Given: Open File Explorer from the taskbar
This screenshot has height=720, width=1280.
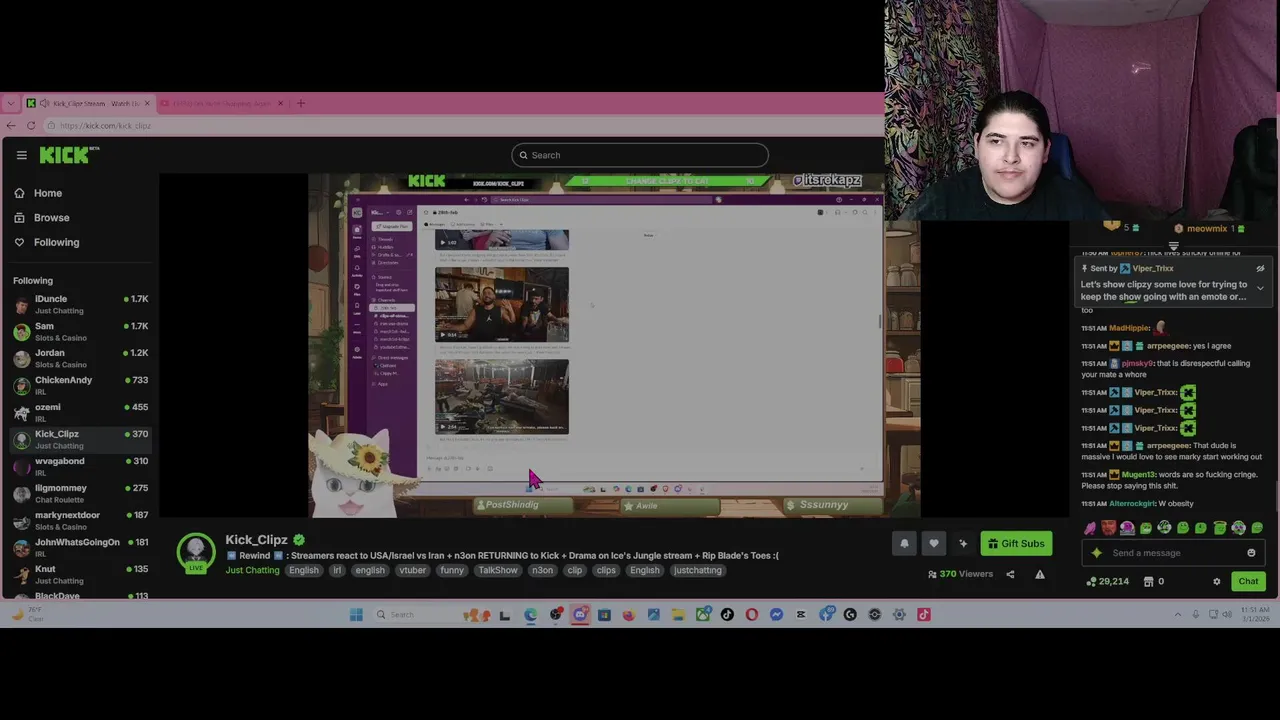Looking at the screenshot, I should tap(678, 615).
